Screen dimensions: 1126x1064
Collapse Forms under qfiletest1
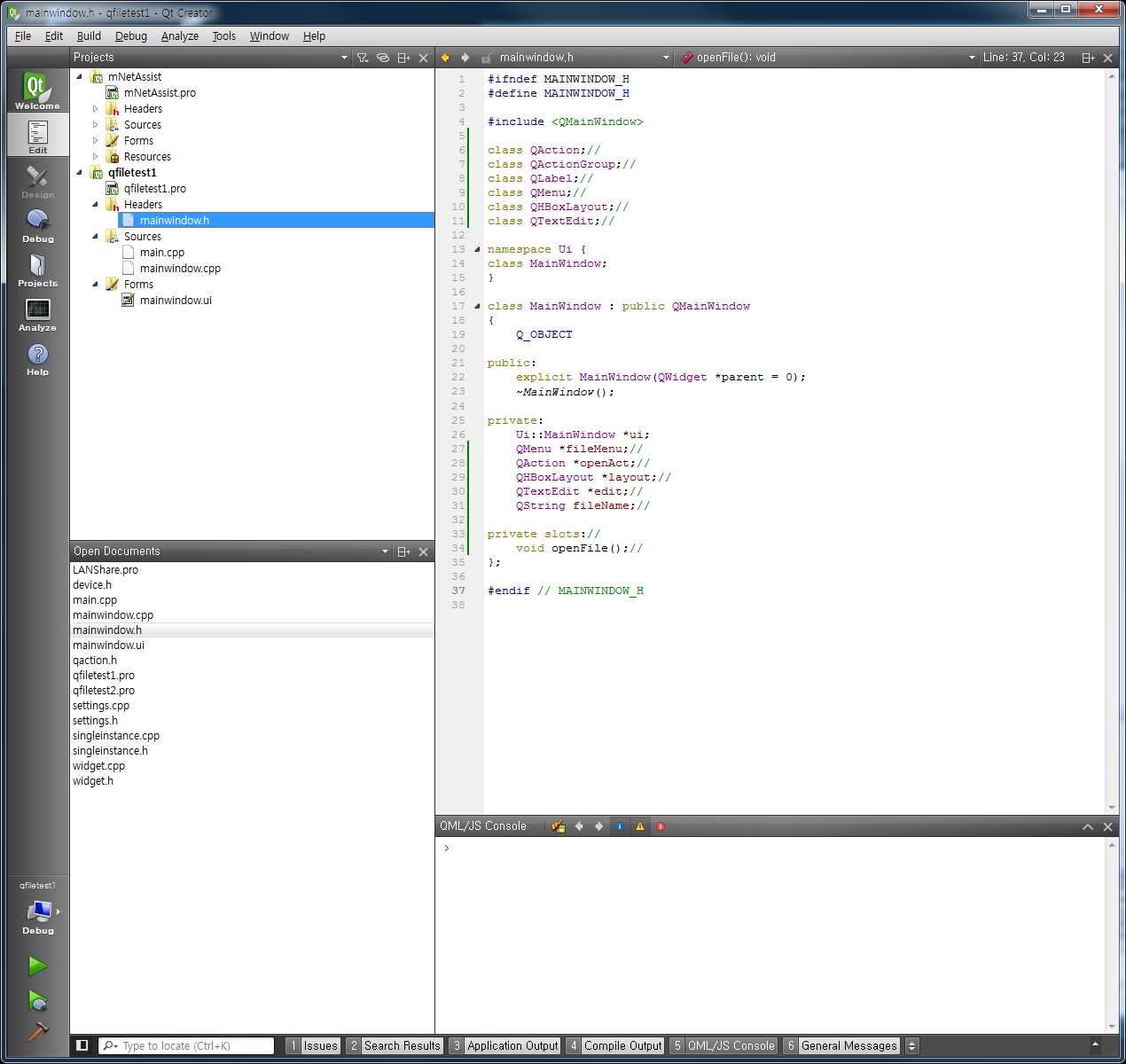click(96, 285)
